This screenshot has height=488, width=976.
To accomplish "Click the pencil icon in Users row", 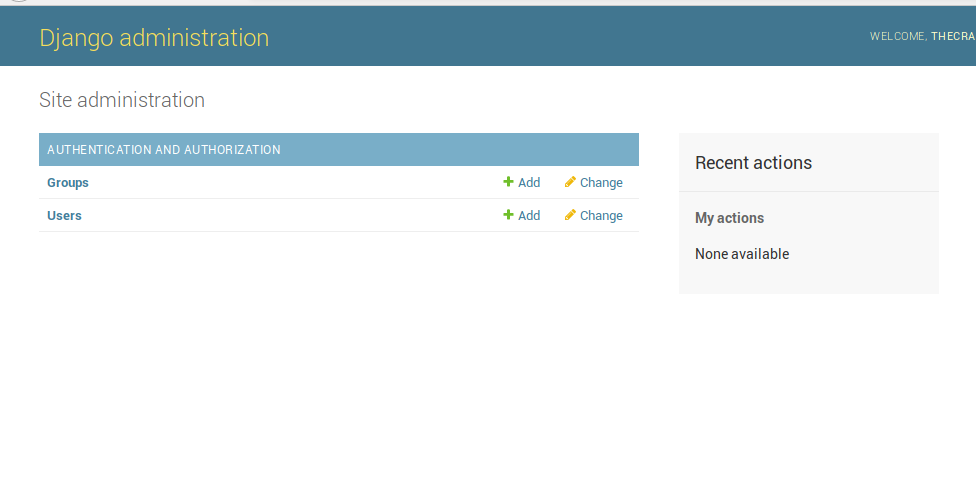I will click(570, 215).
